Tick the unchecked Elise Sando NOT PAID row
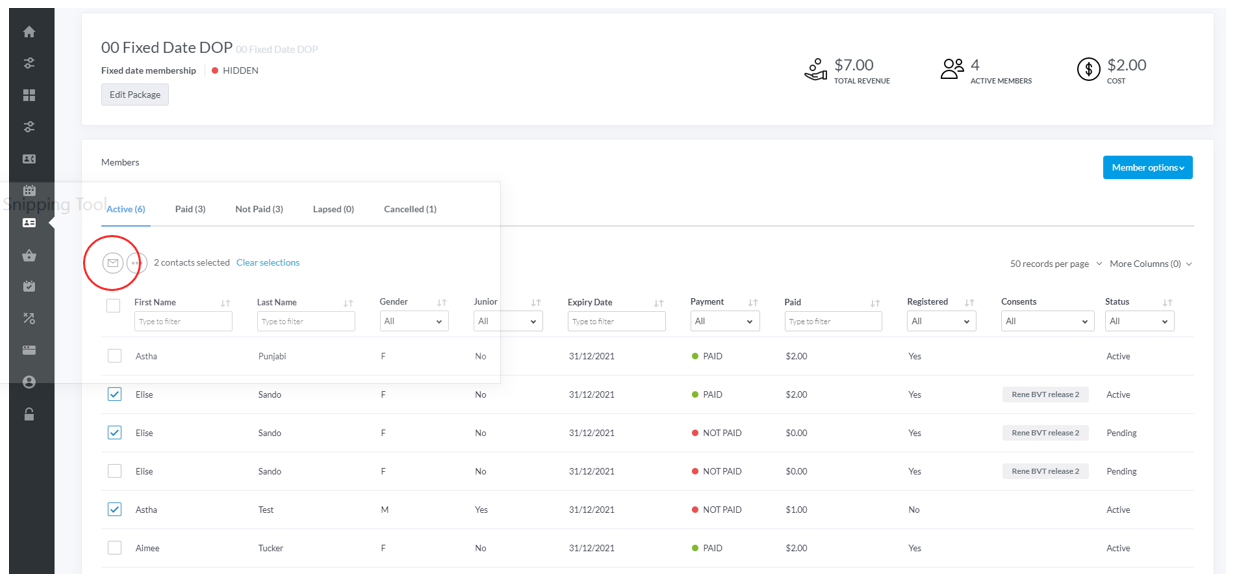 114,471
